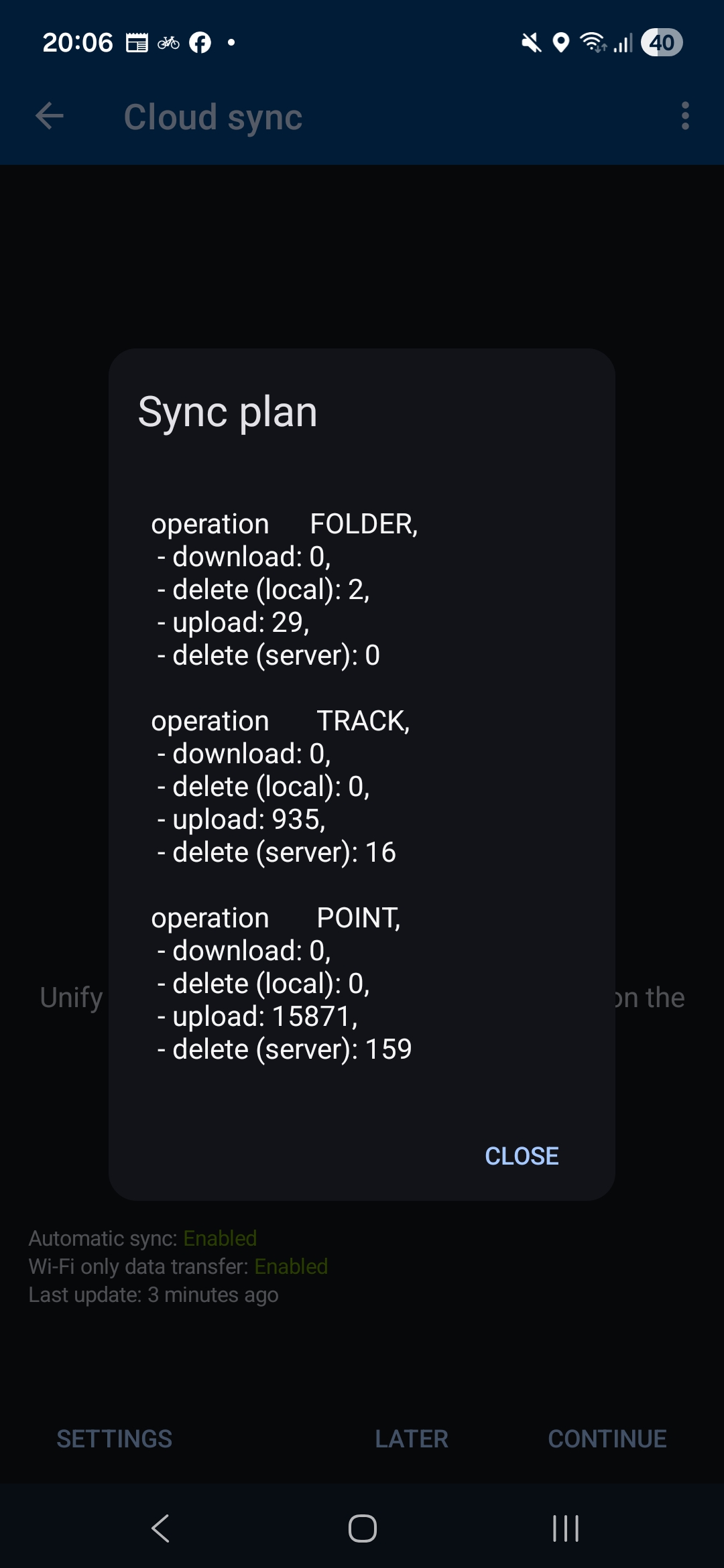Tap the battery level indicator
The image size is (724, 1568).
coord(662,43)
